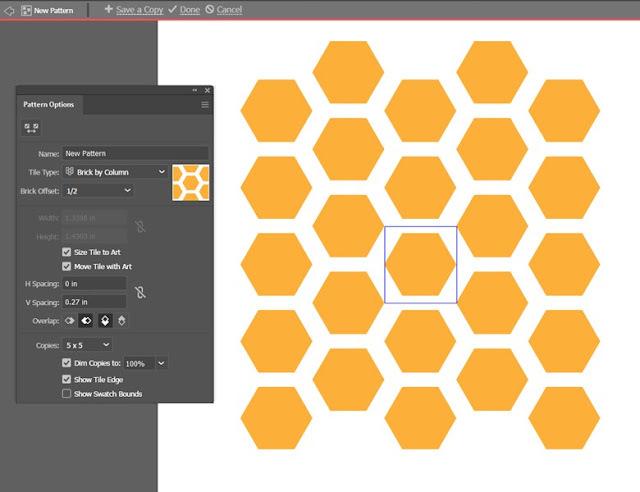The height and width of the screenshot is (492, 640).
Task: Click the H Spacing input field
Action: 94,283
